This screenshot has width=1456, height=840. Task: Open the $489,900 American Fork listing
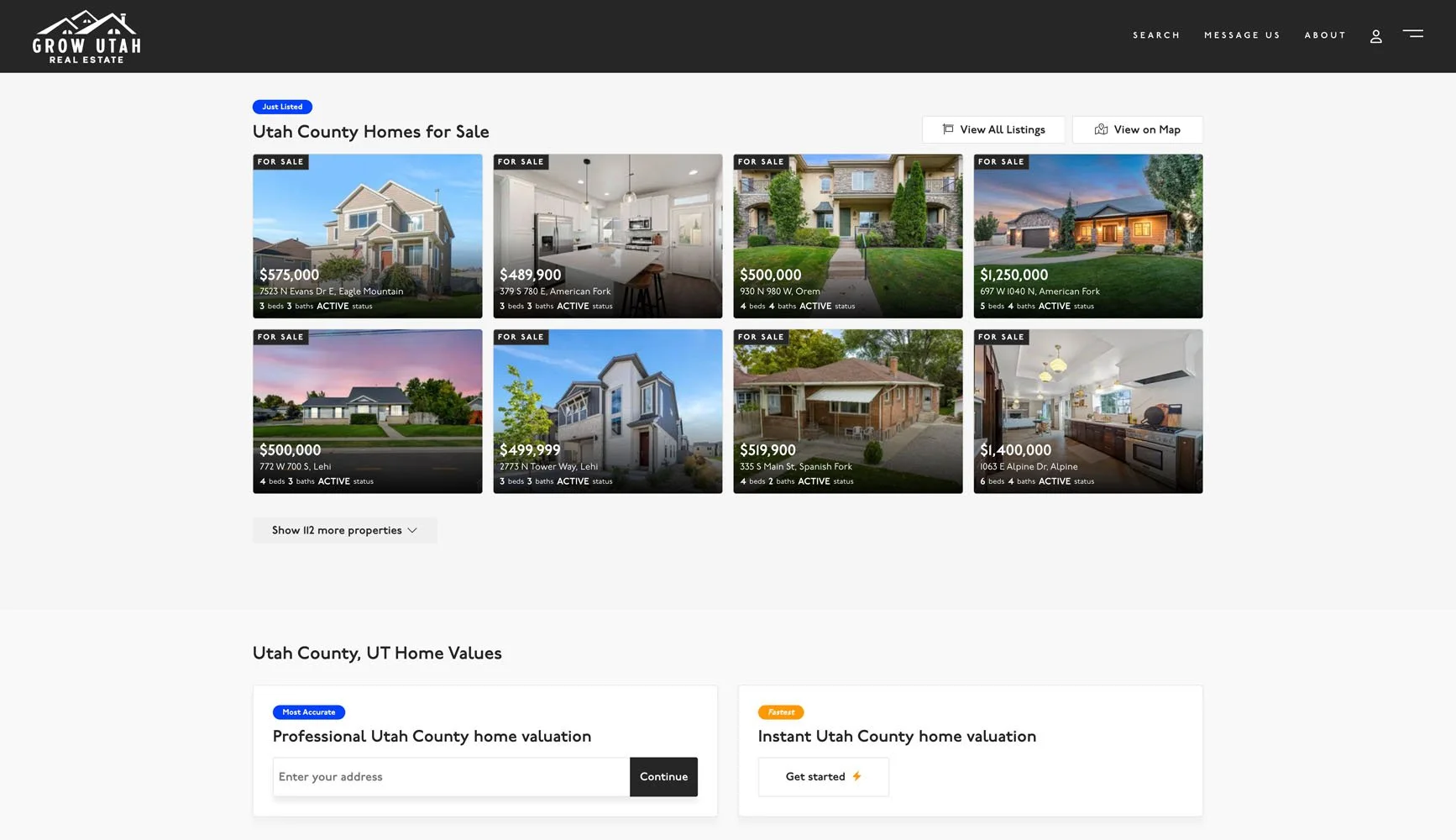(608, 236)
